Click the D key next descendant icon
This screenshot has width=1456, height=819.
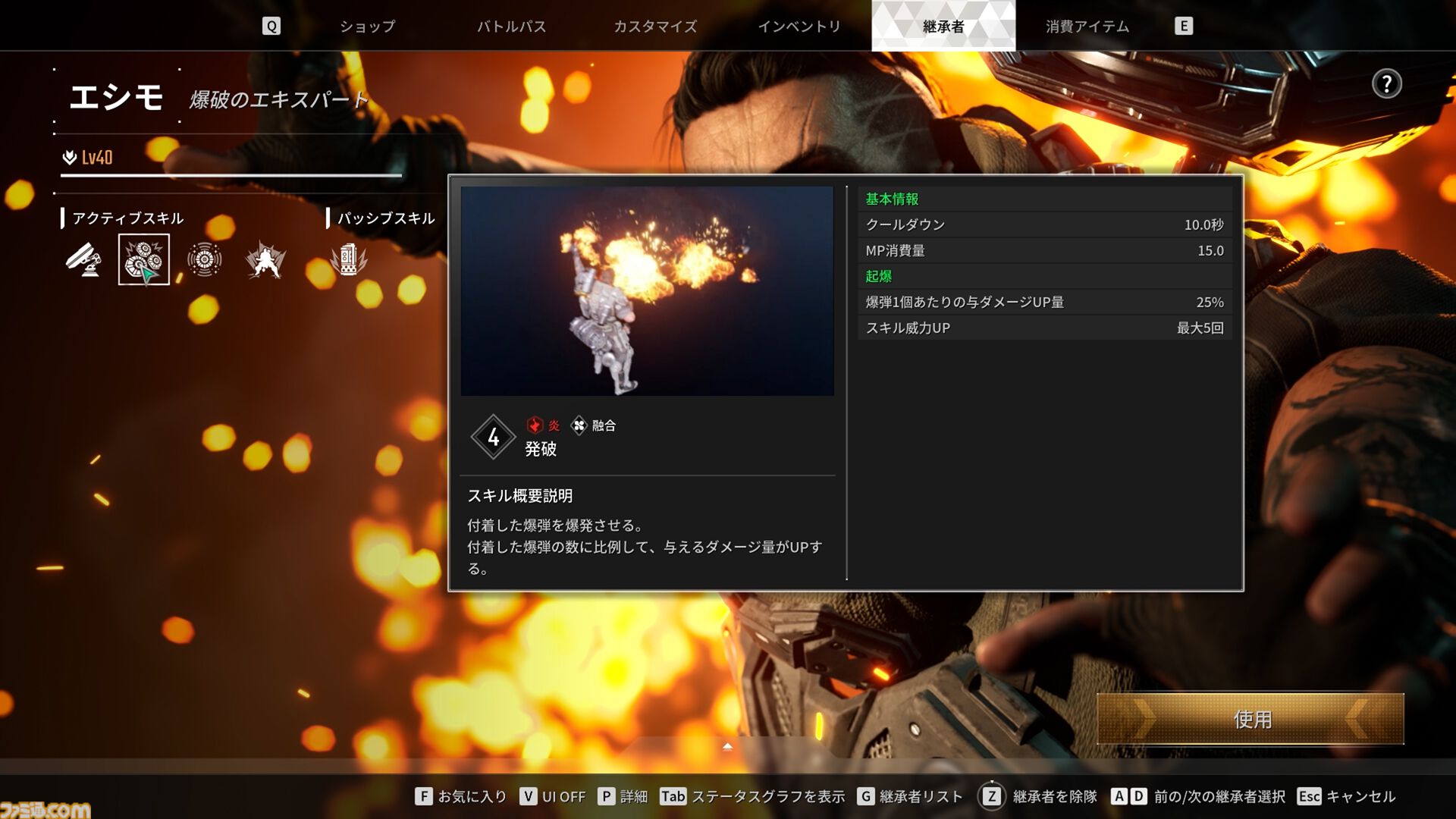point(1138,796)
